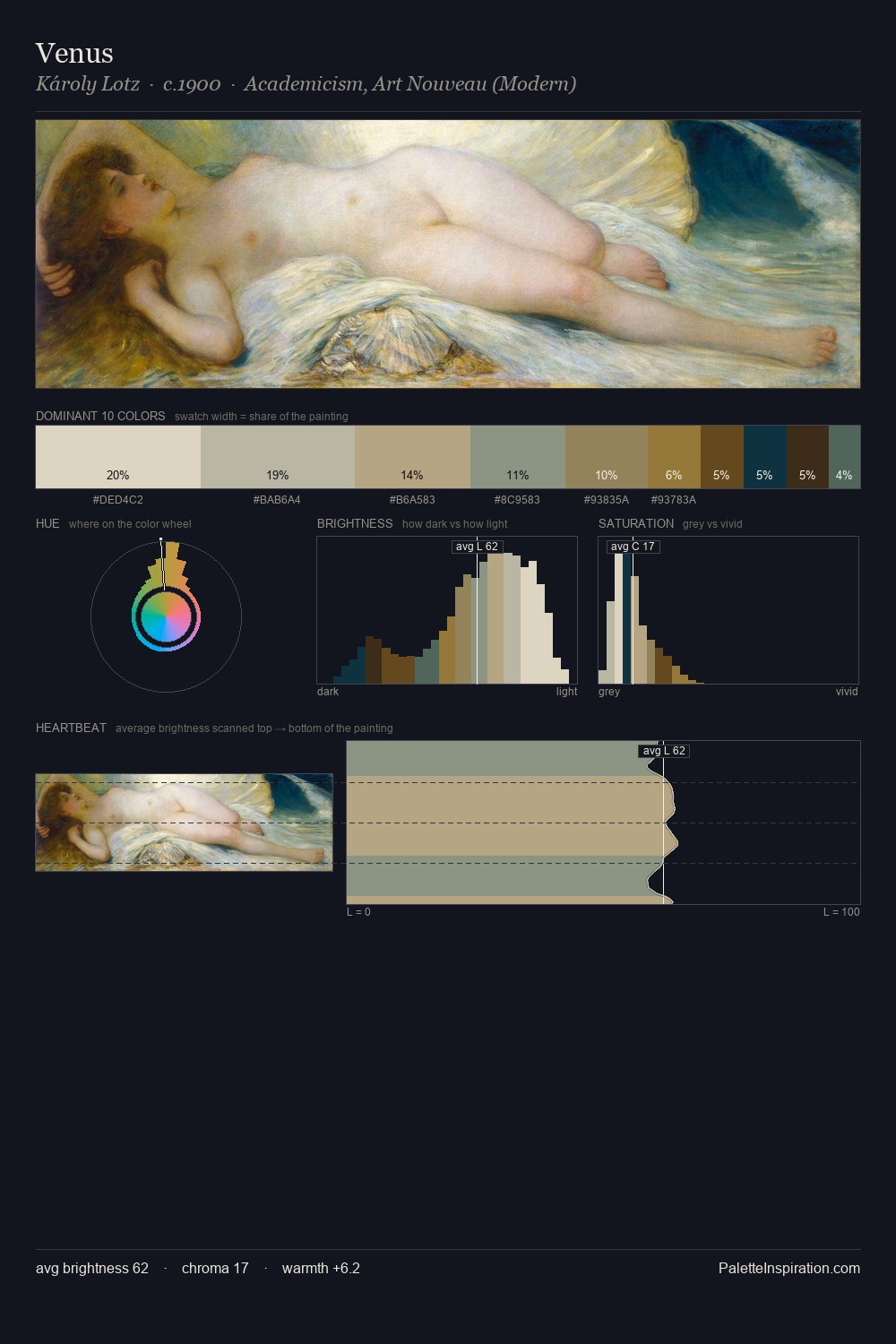Pick the 14% tan swatch #B6A583

click(412, 457)
